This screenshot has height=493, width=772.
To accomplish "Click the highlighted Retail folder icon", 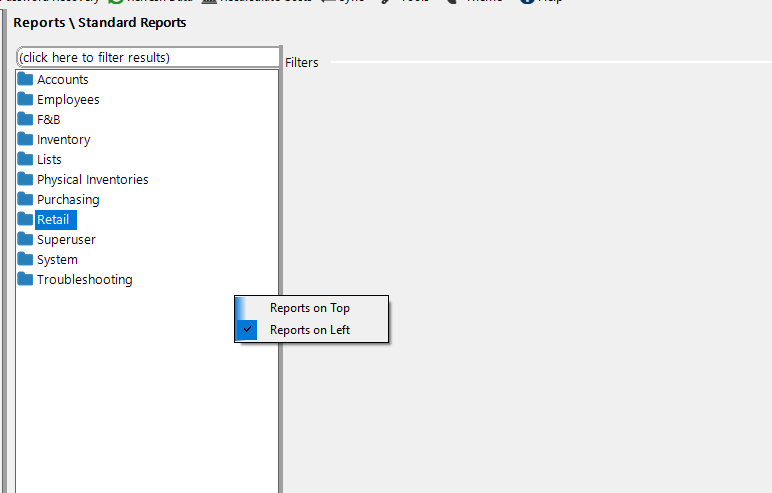I will click(x=25, y=219).
